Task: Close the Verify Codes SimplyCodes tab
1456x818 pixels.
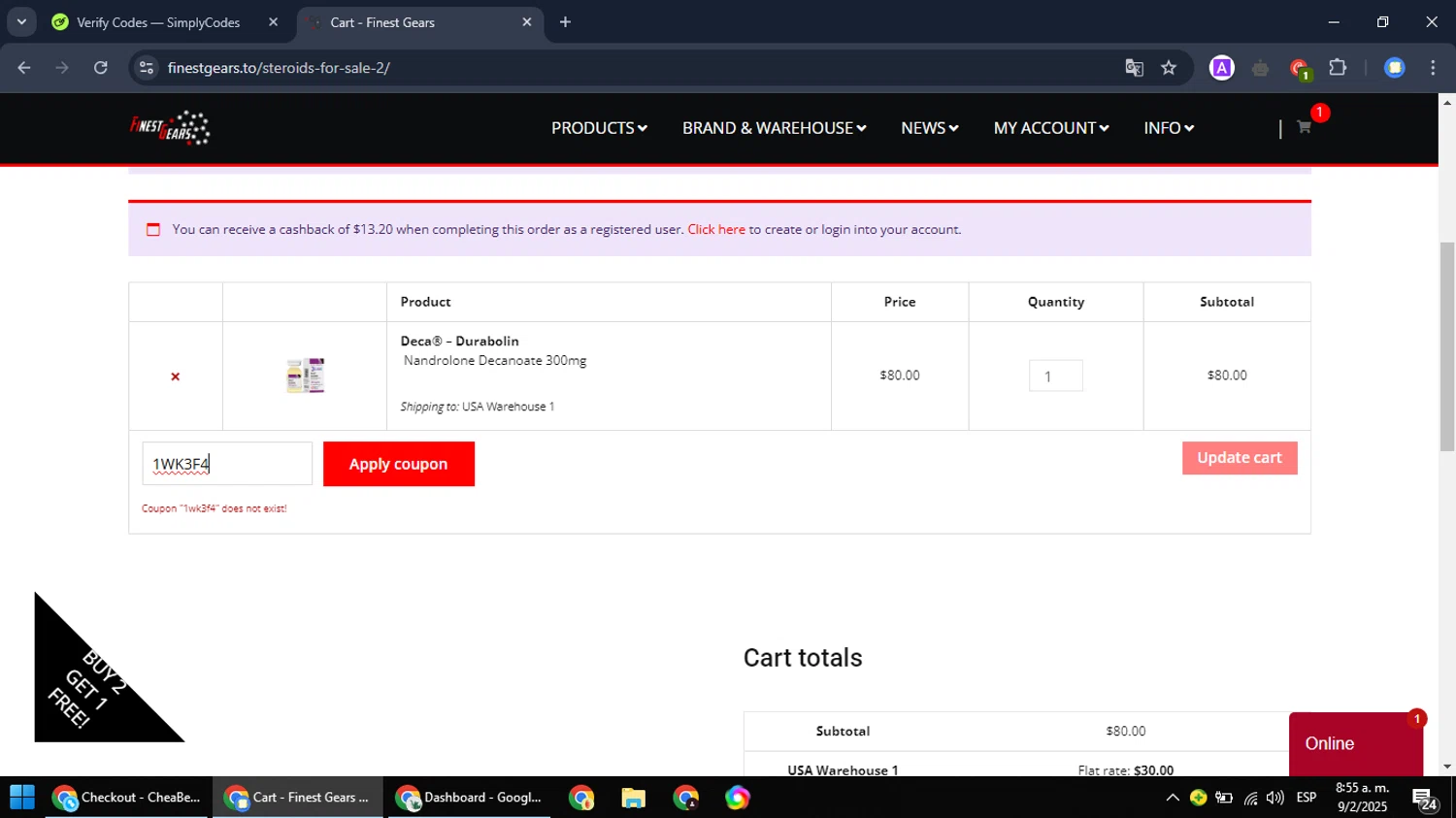Action: point(274,22)
